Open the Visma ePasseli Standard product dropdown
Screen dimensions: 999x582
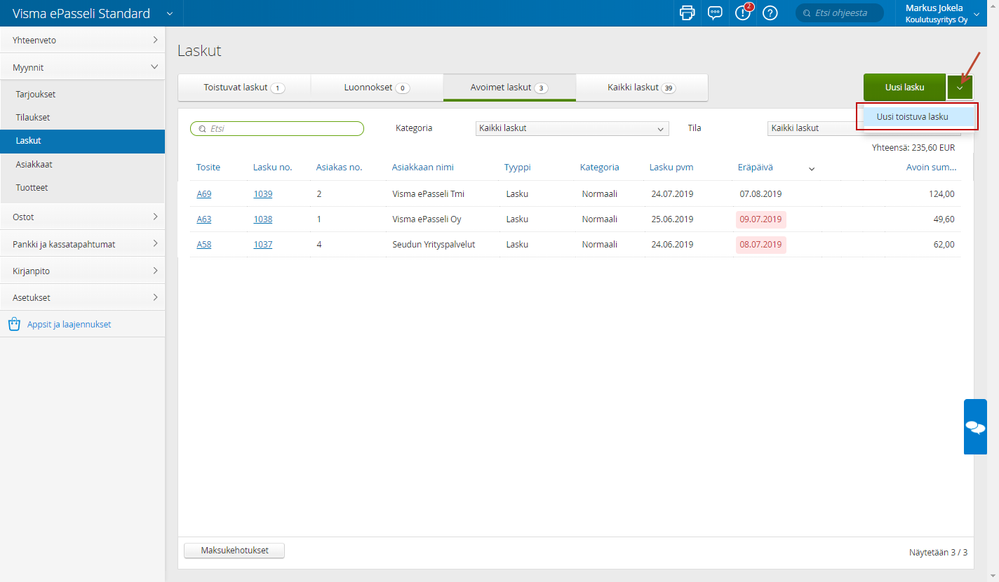coord(169,13)
